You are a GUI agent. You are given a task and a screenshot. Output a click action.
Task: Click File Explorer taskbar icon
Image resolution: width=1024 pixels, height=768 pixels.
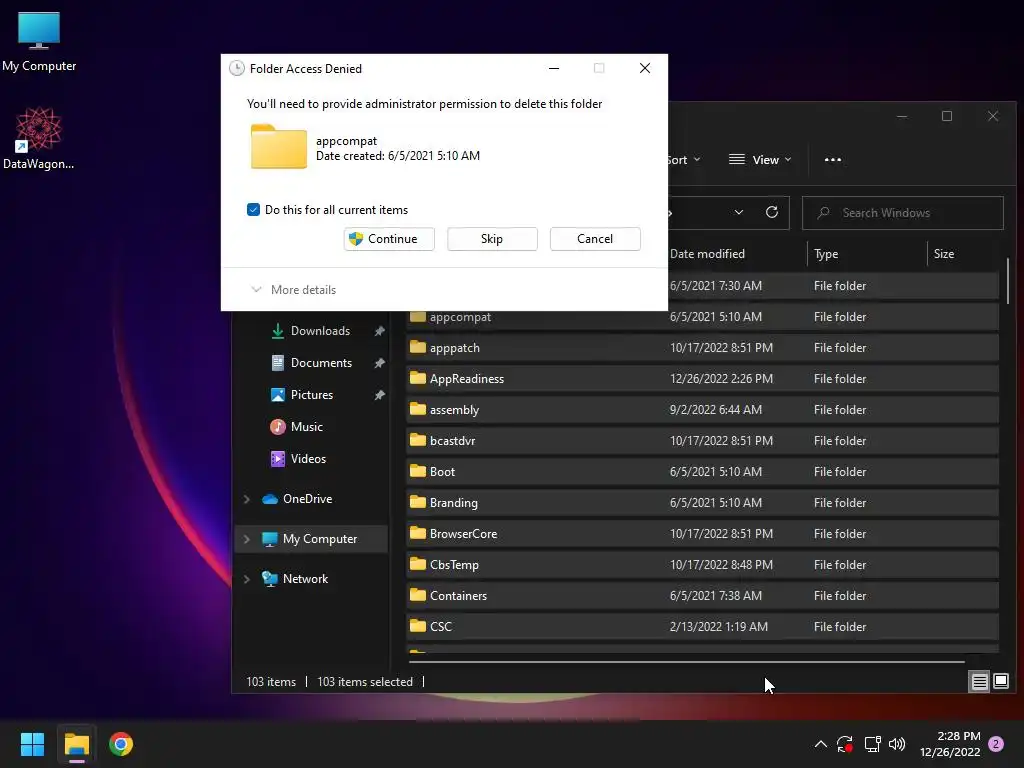click(76, 744)
